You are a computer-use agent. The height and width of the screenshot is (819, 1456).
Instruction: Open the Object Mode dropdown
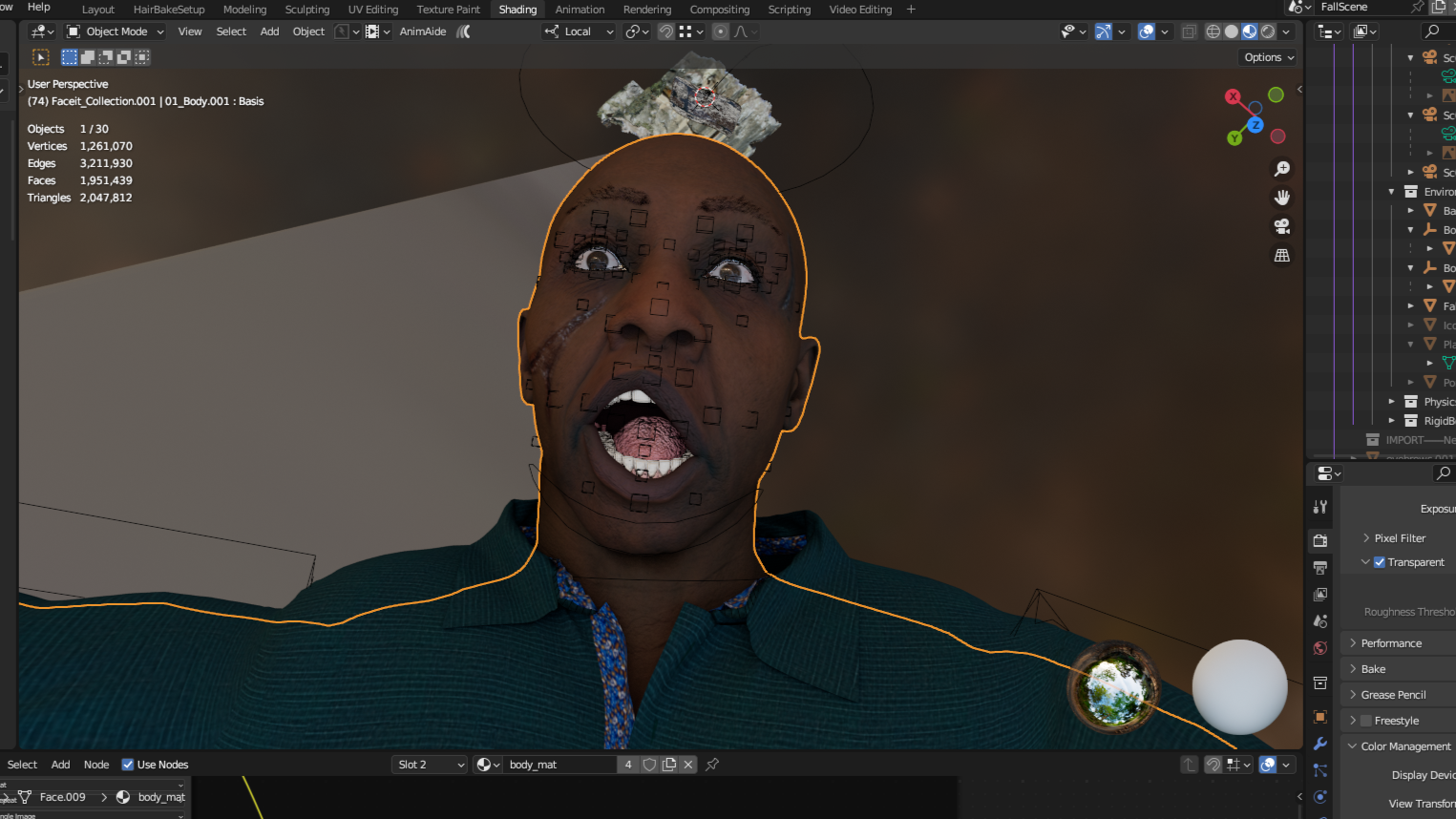116,31
